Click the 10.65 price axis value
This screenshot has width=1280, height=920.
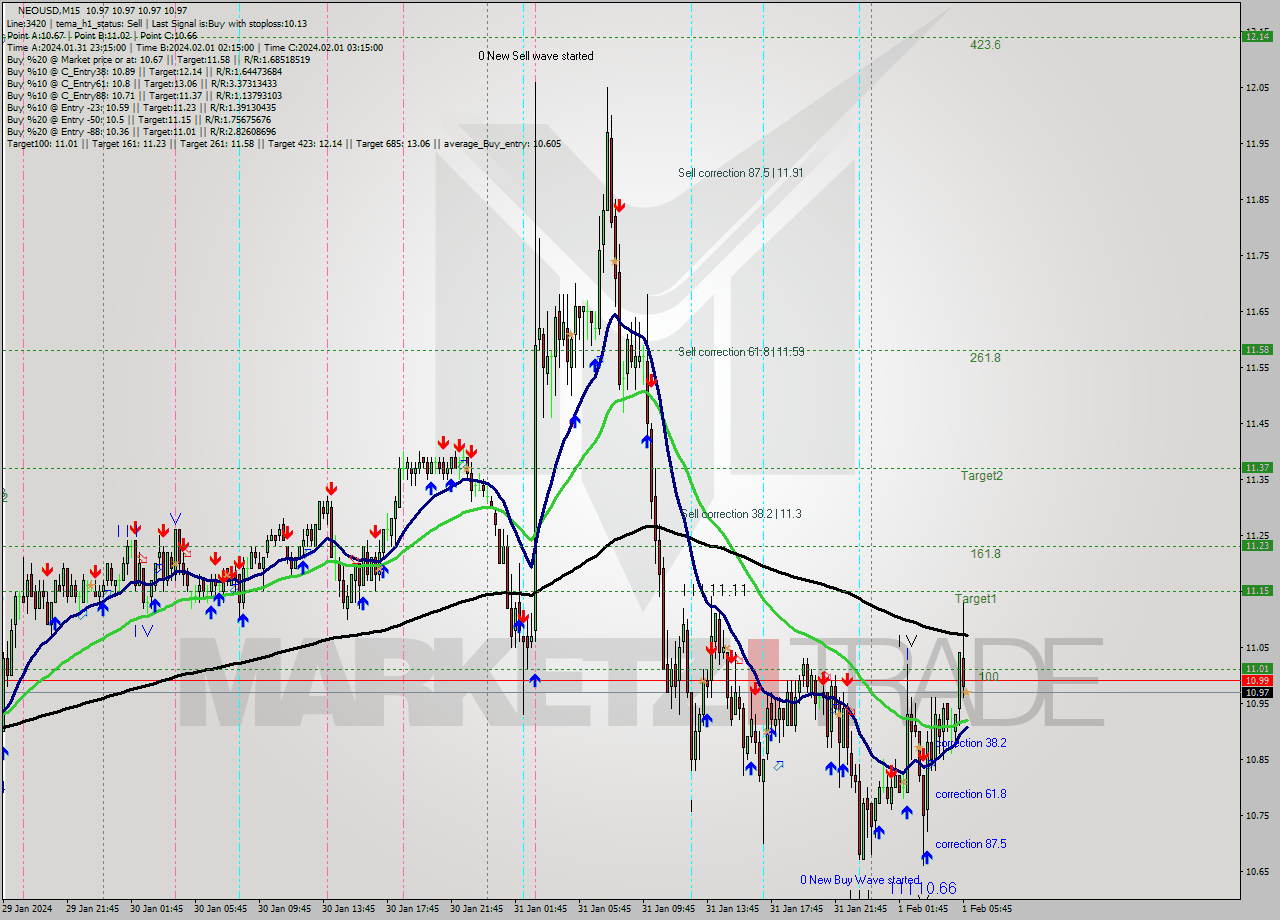(1257, 871)
